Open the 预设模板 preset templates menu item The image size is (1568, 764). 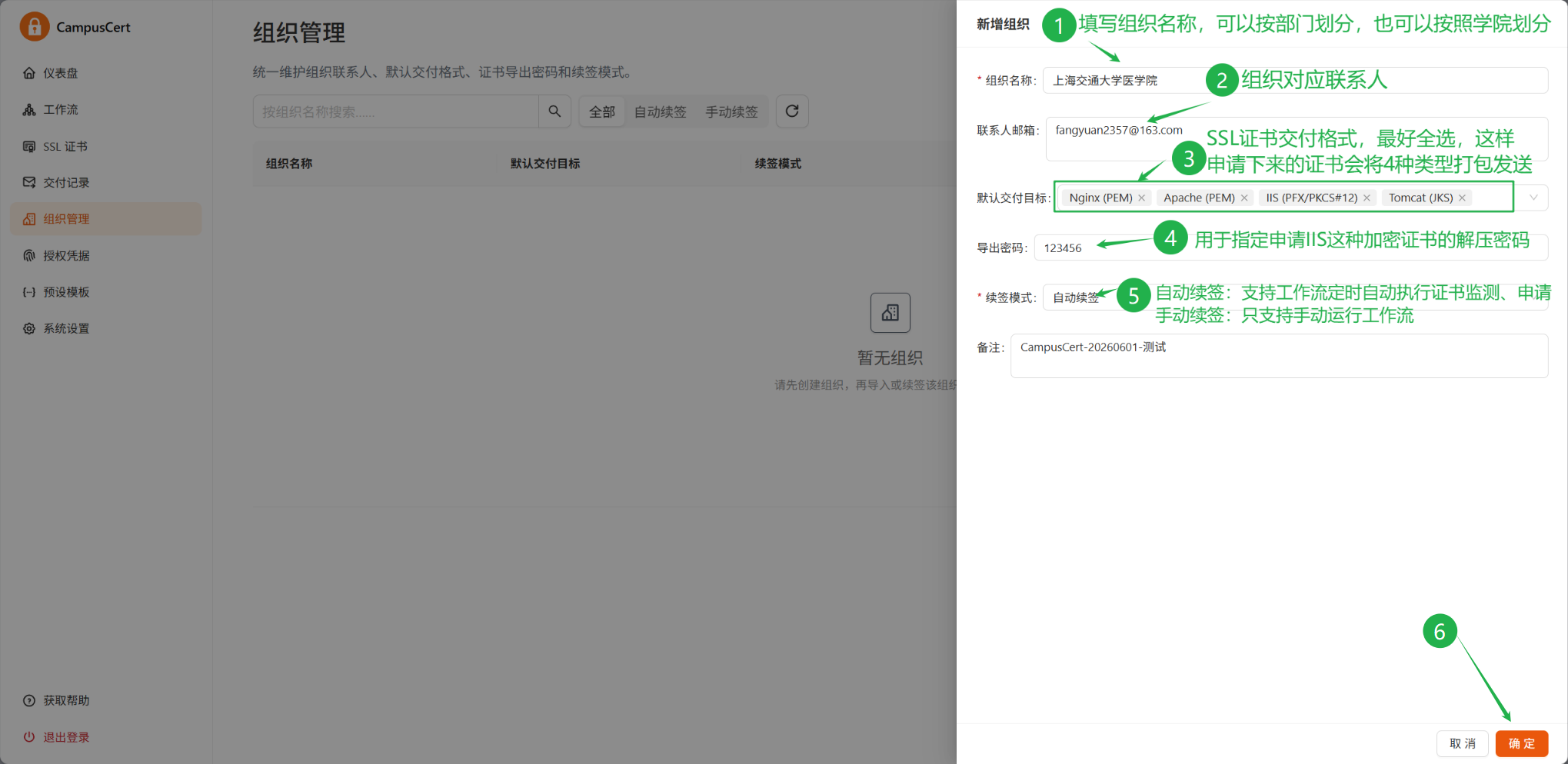(106, 292)
